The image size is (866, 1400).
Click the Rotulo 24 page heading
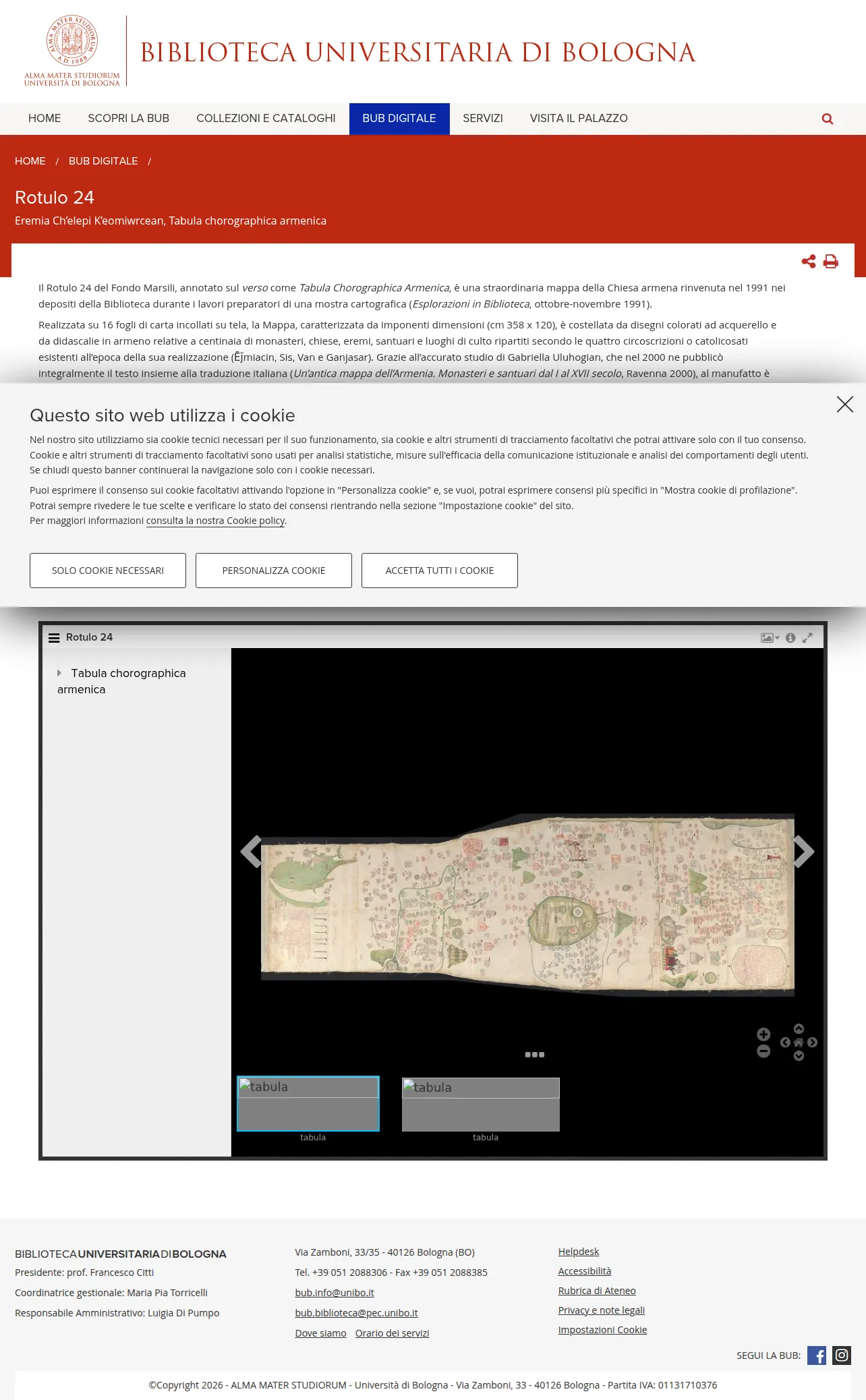click(55, 198)
